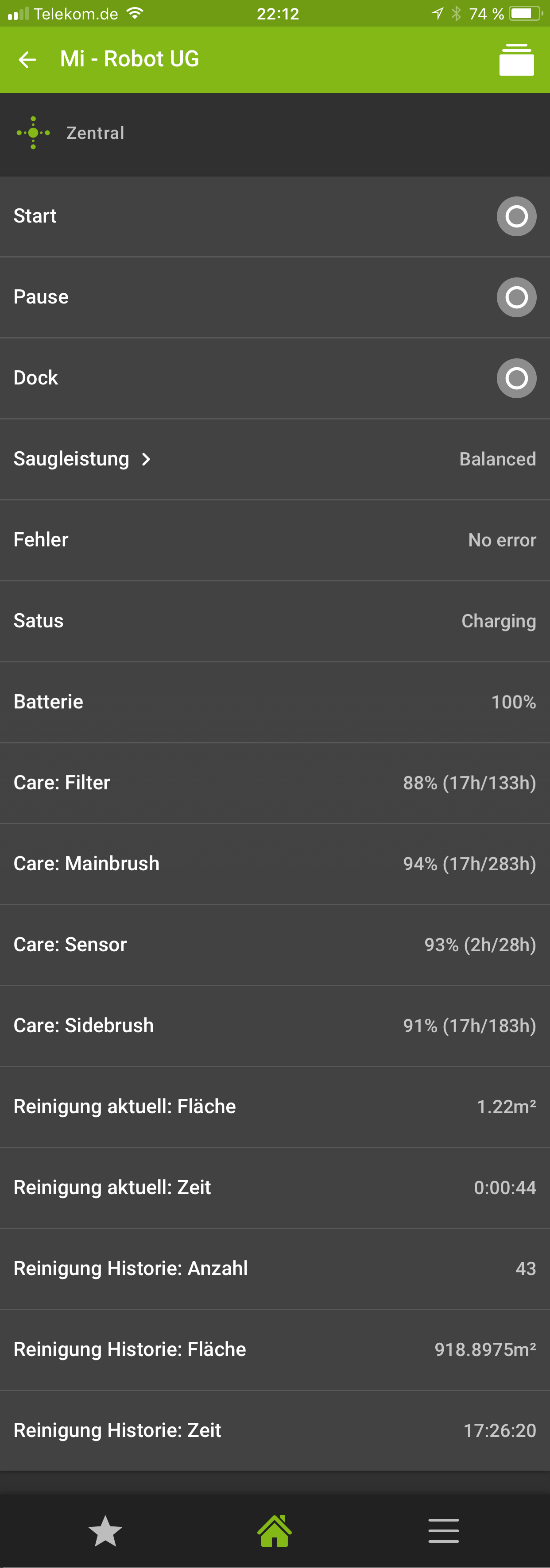Trigger the Start round button

click(x=516, y=216)
